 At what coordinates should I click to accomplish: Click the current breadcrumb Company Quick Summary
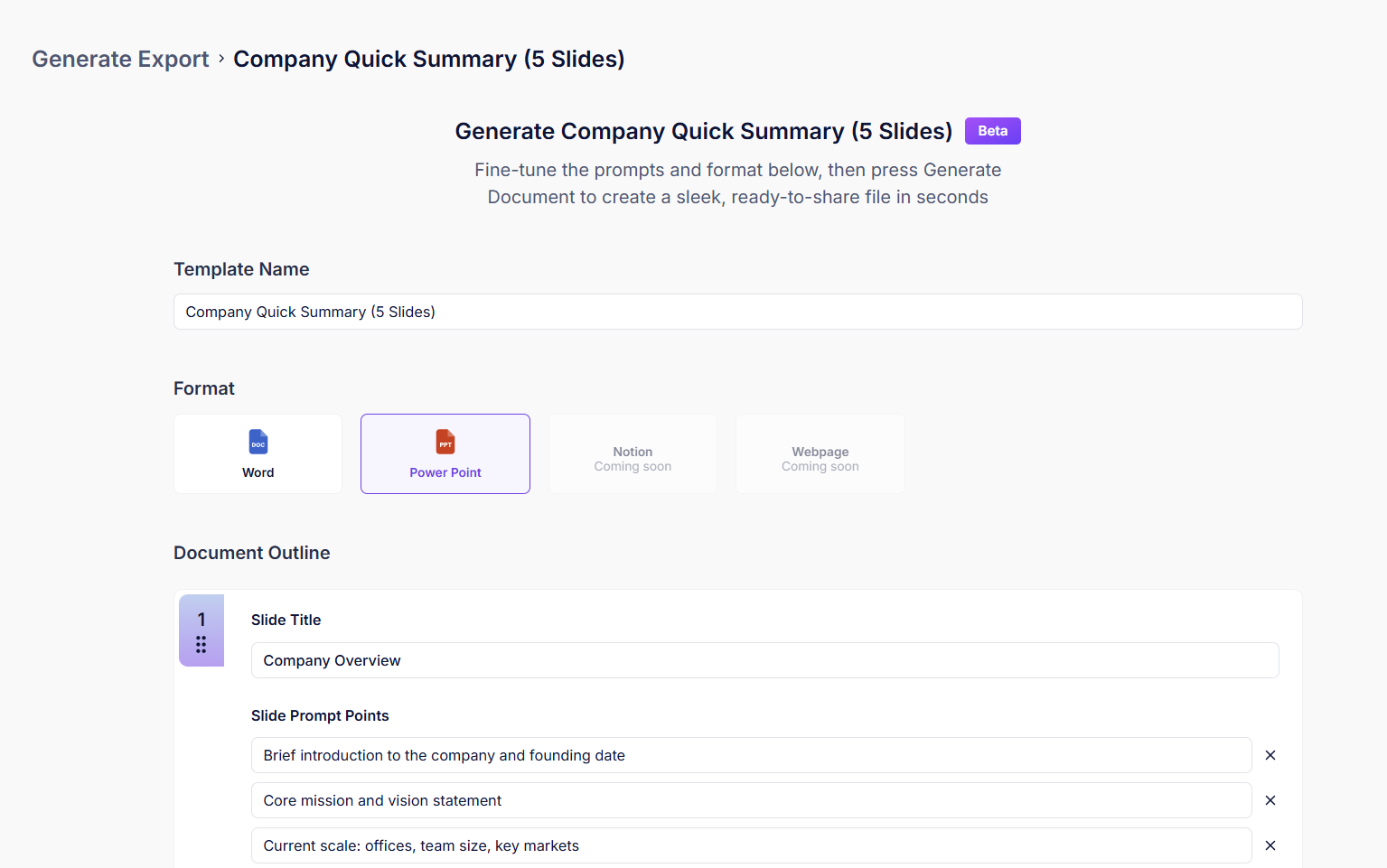pos(429,59)
